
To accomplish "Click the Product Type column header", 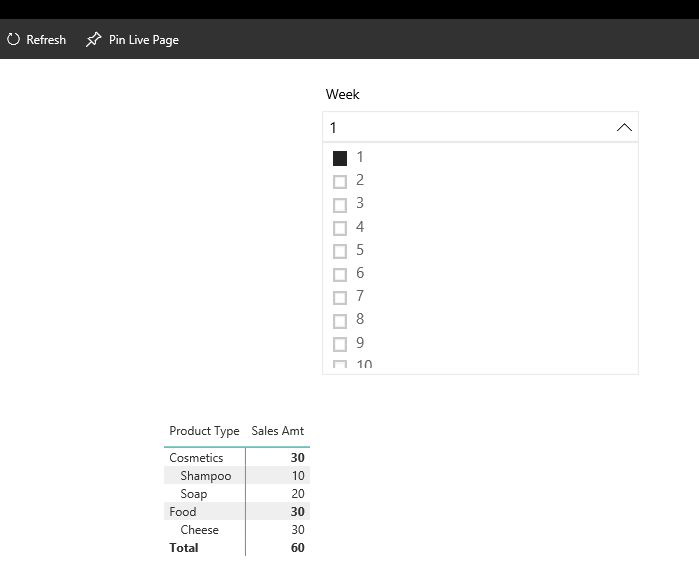I will coord(204,431).
